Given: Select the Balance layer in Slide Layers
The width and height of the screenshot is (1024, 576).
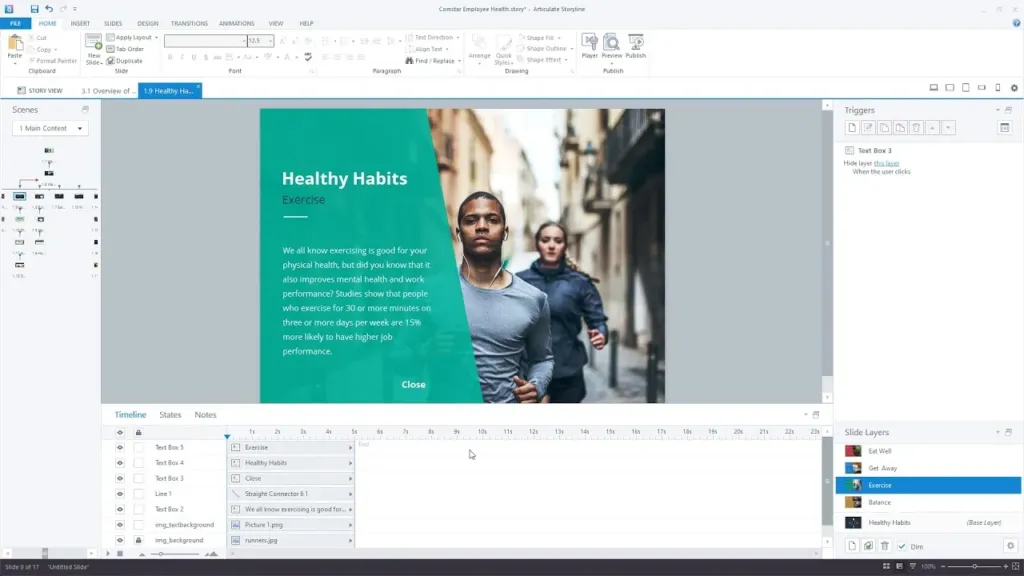Looking at the screenshot, I should click(880, 502).
